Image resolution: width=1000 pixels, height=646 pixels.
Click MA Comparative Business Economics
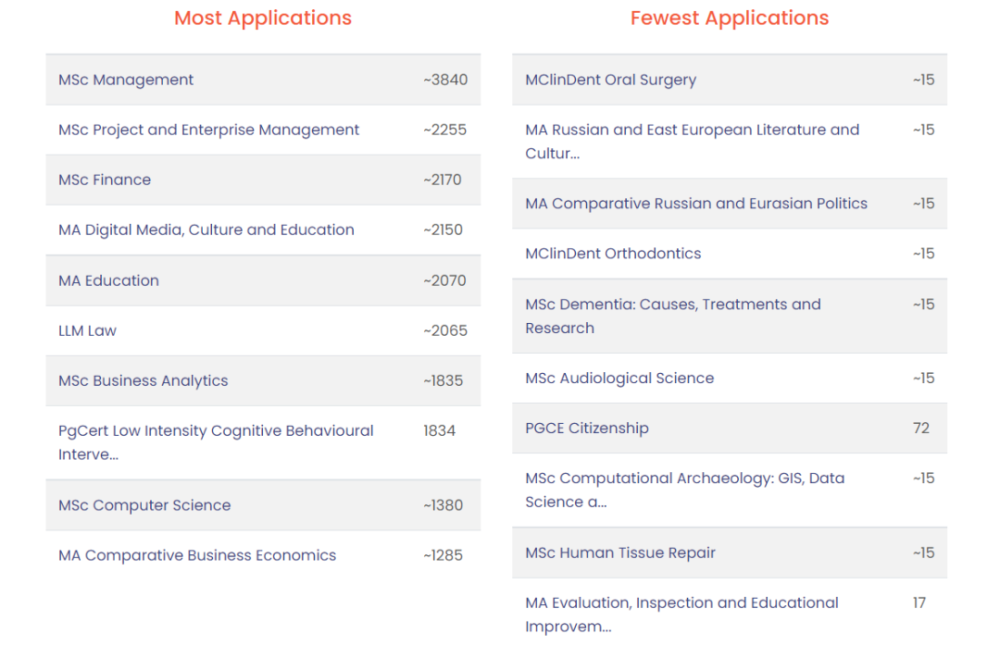[x=197, y=555]
